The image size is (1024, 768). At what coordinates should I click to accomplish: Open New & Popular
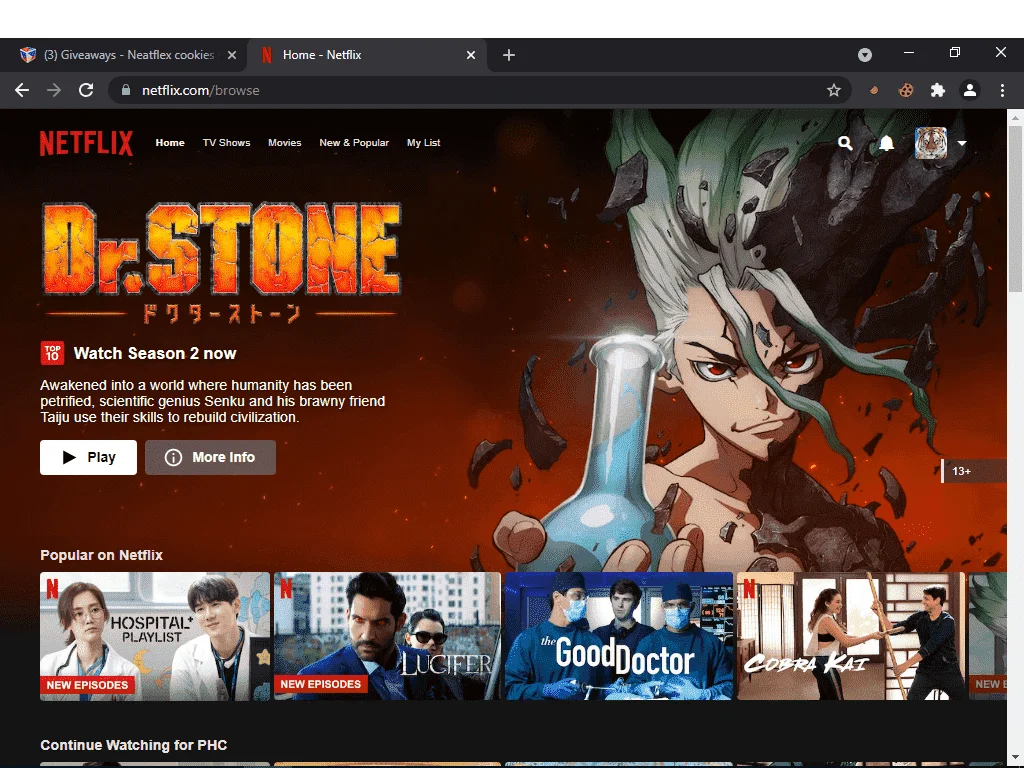[x=354, y=142]
